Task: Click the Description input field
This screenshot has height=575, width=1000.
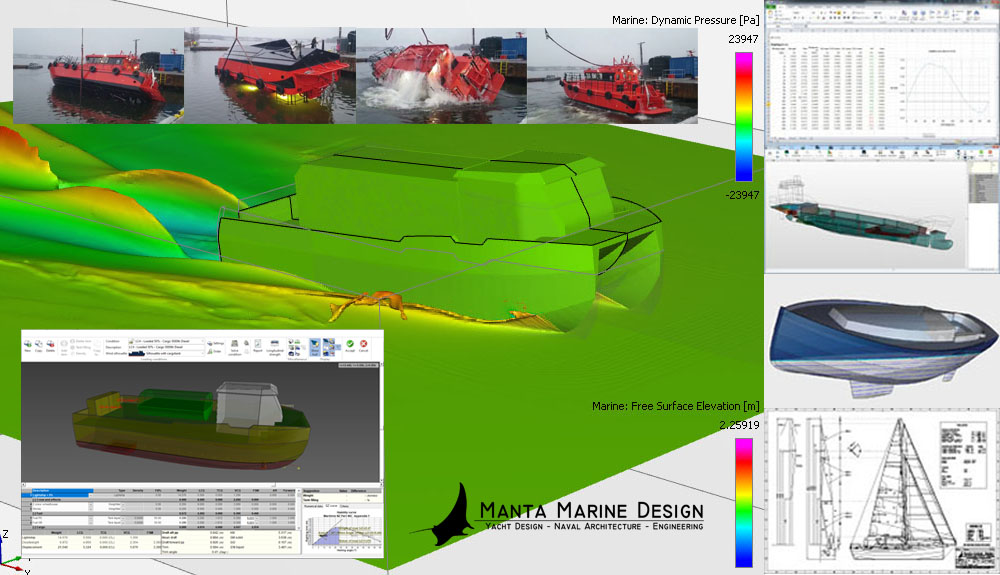Action: [166, 347]
